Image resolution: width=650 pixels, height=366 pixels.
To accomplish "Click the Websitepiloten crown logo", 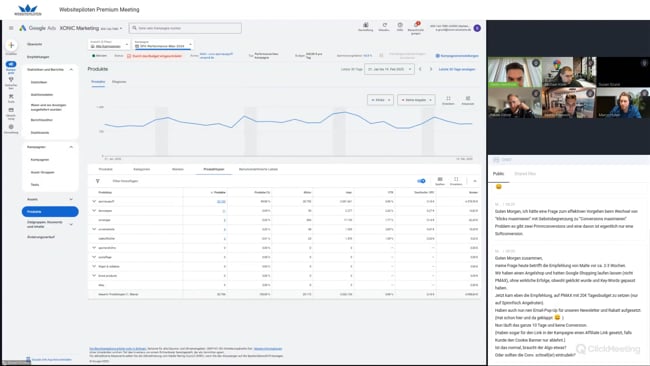I will [x=28, y=10].
